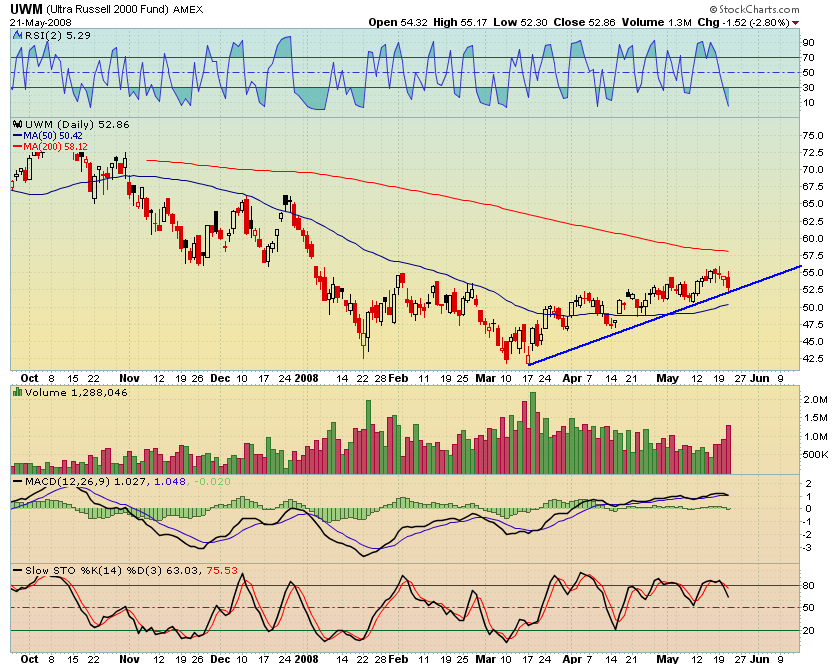Click the Volume 1.3M header value

(657, 22)
